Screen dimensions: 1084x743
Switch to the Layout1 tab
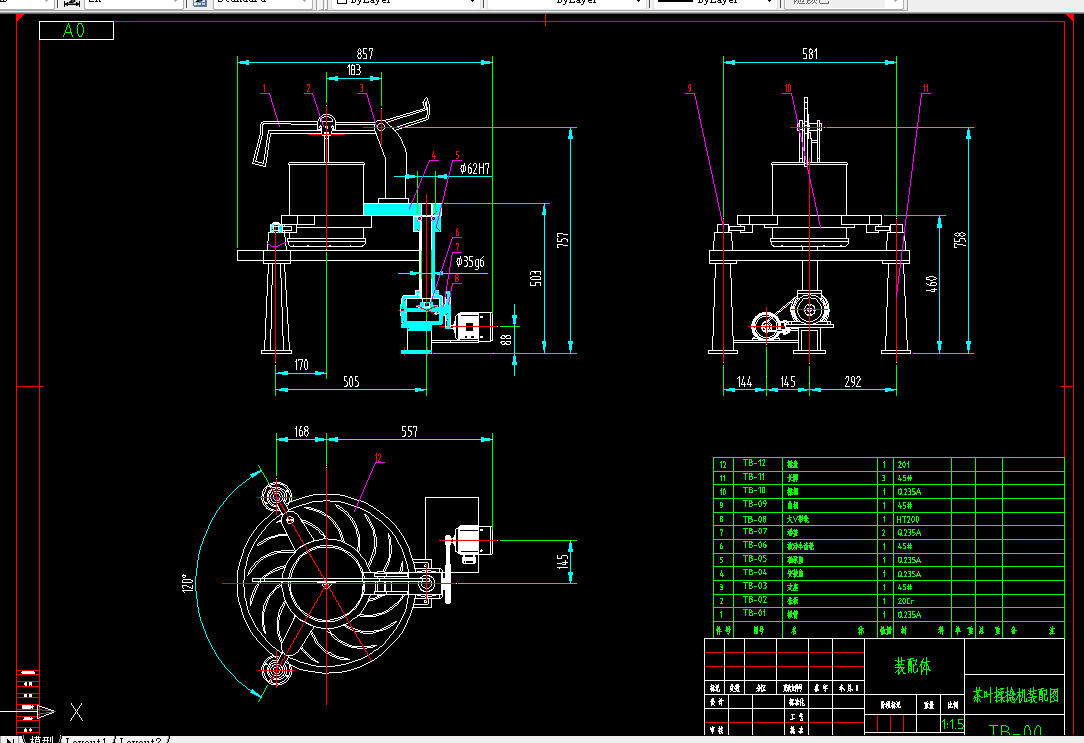point(86,739)
